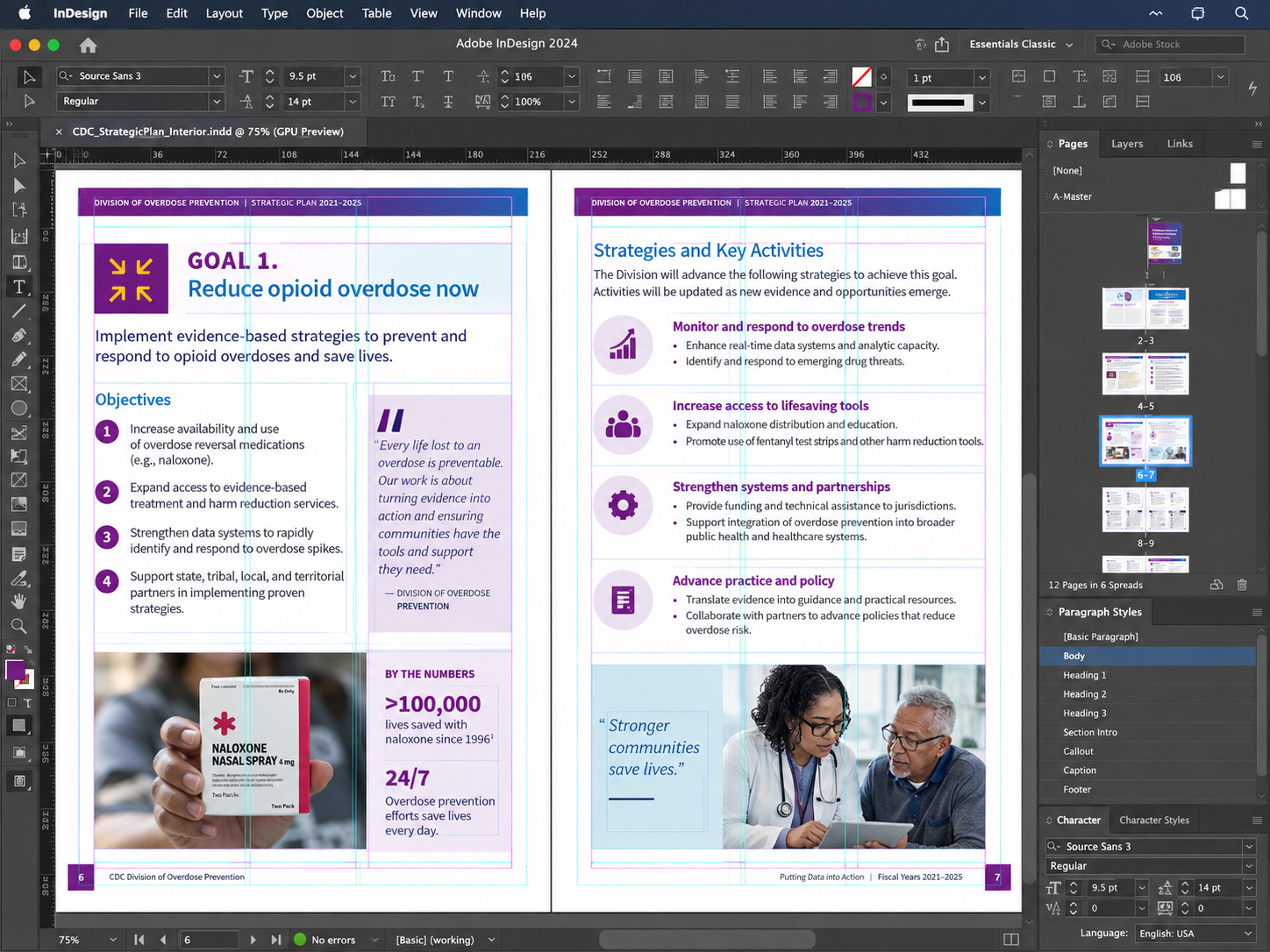Open macOS Spotlight search

[x=1241, y=13]
